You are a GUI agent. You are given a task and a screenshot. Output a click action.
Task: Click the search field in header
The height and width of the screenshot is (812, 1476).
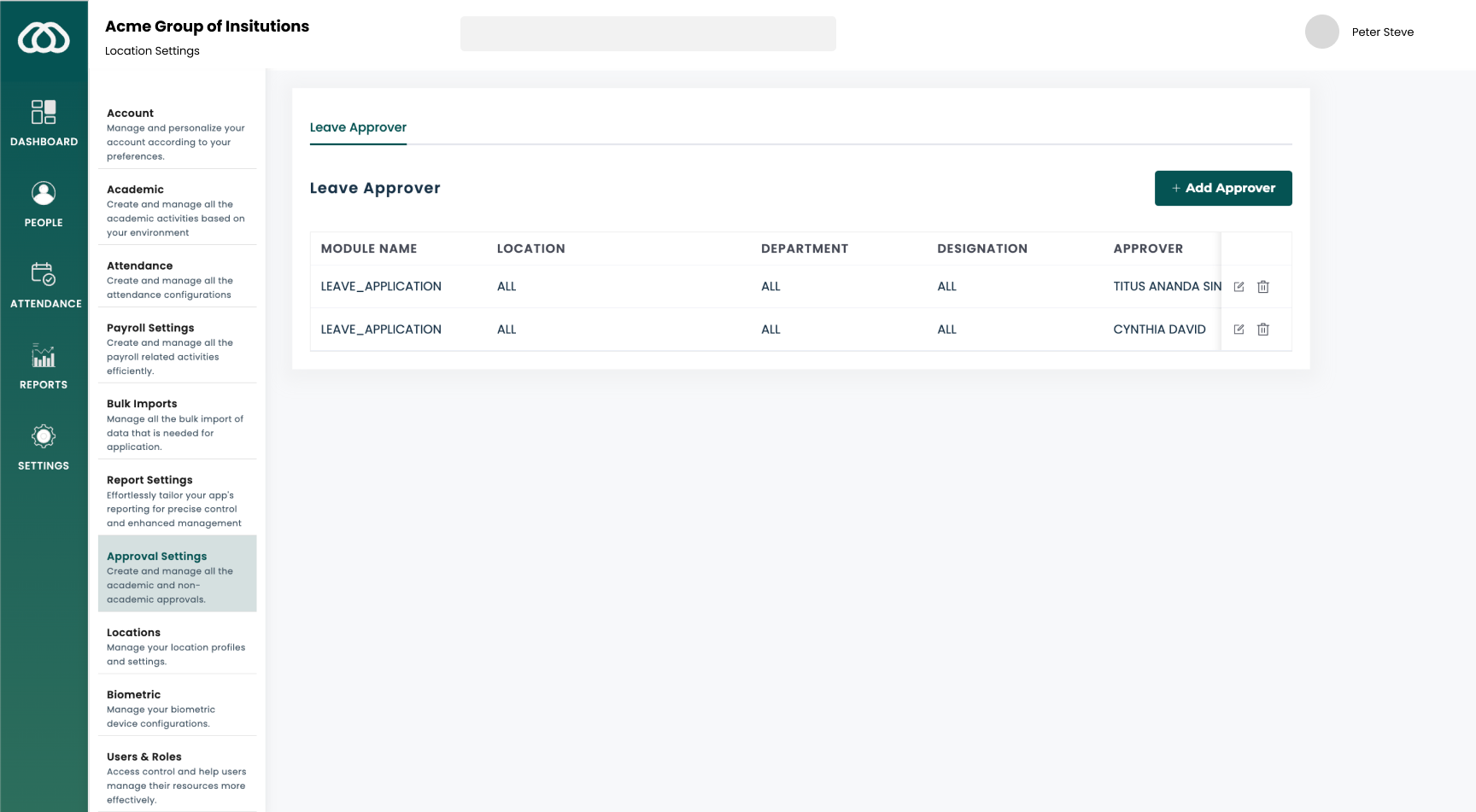pyautogui.click(x=647, y=34)
